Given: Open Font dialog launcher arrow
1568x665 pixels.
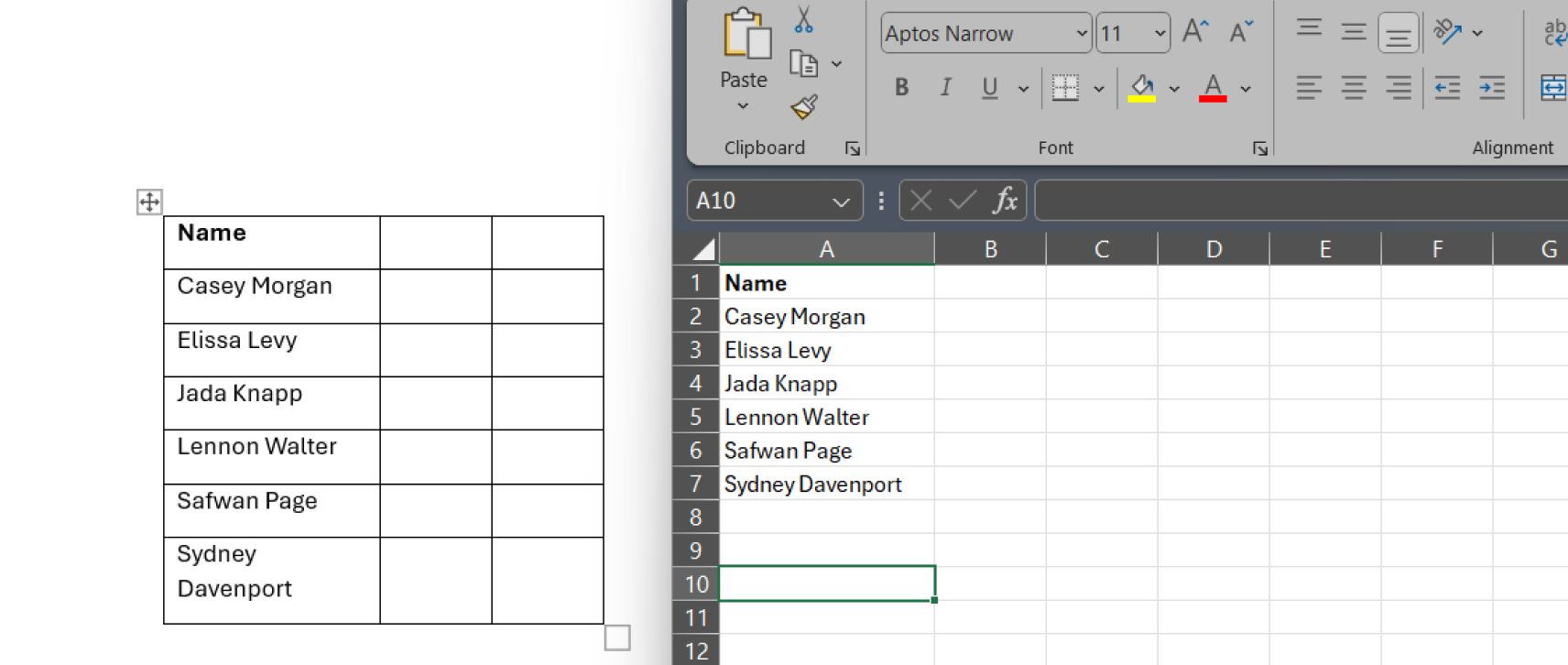Looking at the screenshot, I should coord(1260,148).
